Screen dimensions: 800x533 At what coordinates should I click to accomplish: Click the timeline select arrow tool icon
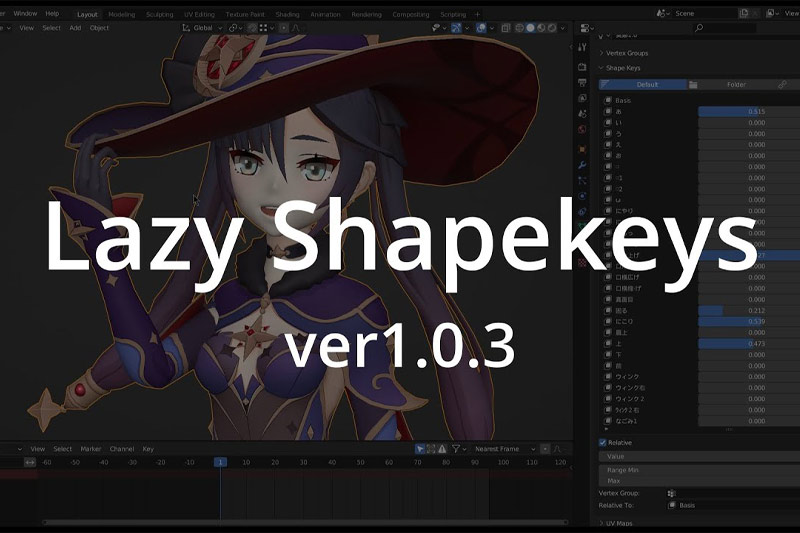click(x=420, y=449)
